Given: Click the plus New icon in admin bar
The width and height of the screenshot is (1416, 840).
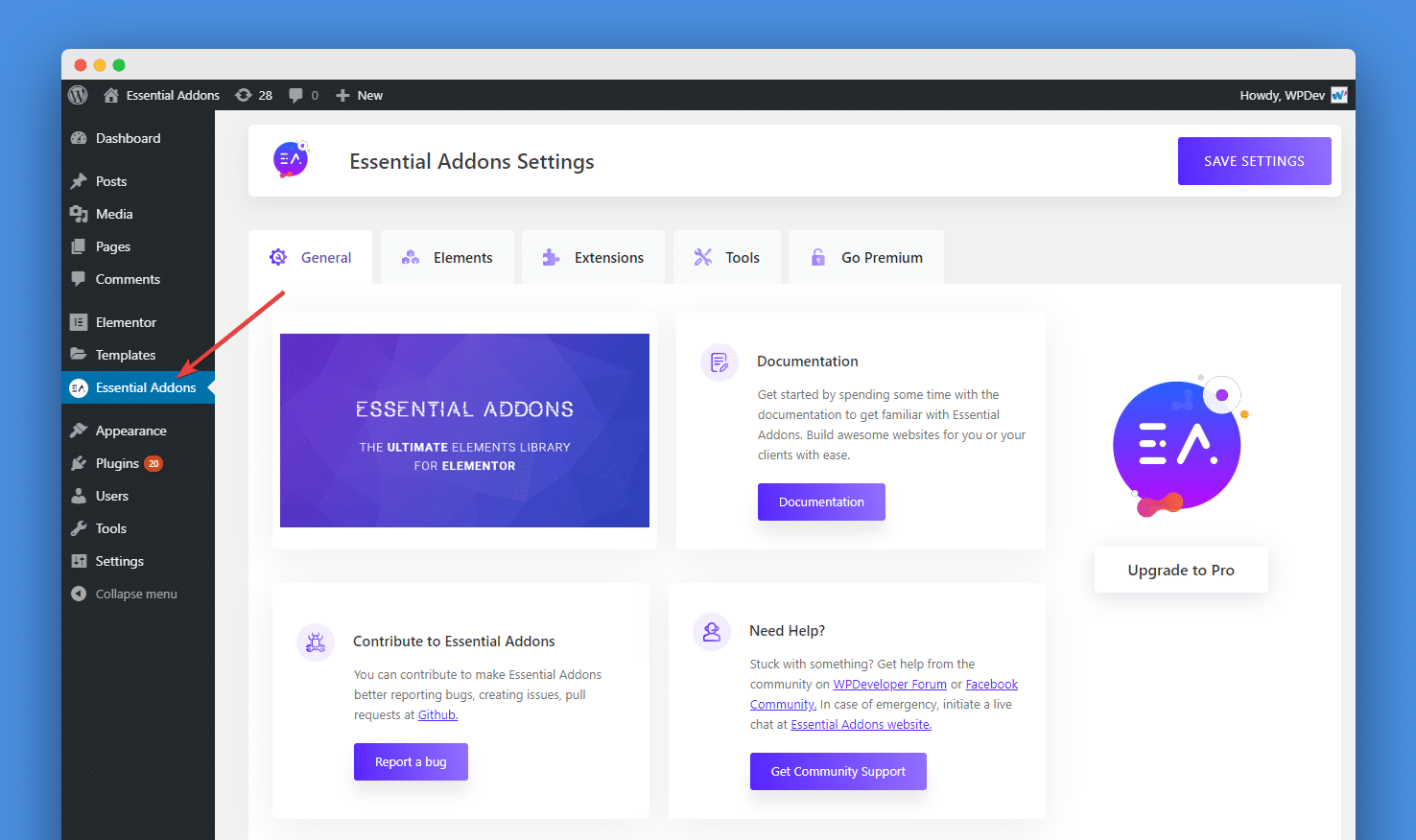Looking at the screenshot, I should 342,95.
